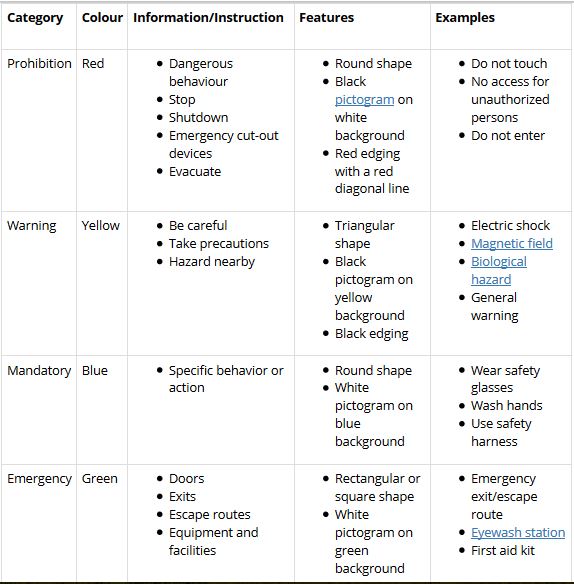Click the 'Do not touch' example text

click(x=509, y=64)
